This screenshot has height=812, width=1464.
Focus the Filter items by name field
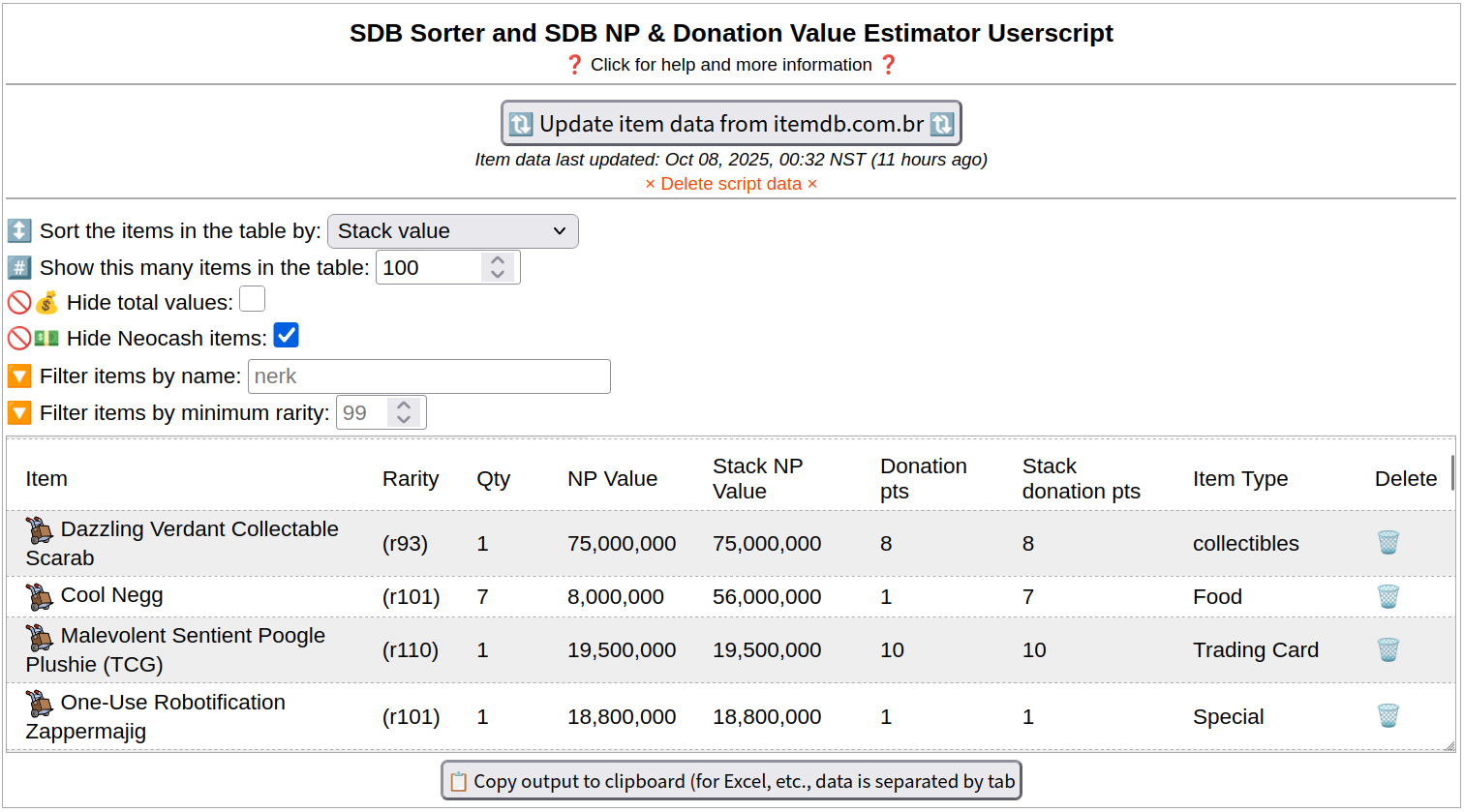coord(429,376)
